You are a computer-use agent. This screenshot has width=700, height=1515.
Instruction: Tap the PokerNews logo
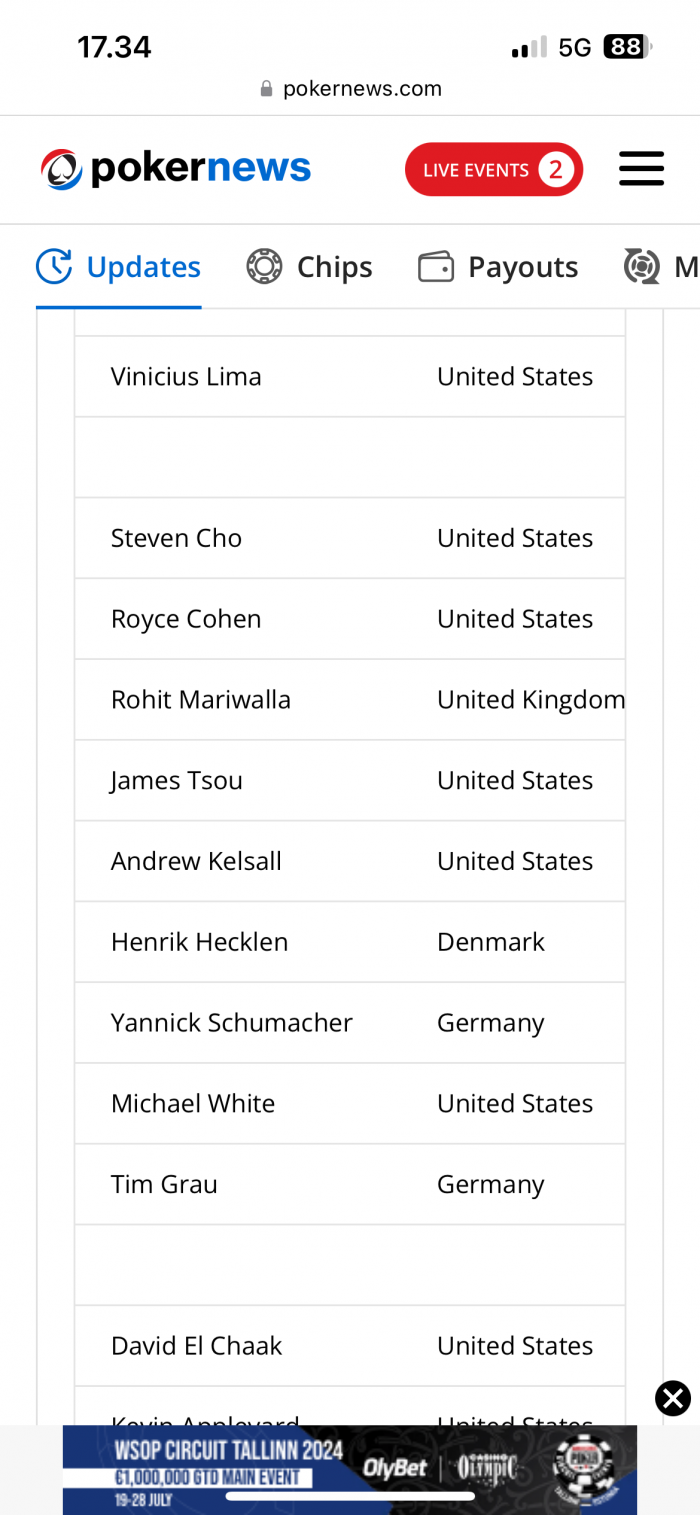click(x=176, y=168)
